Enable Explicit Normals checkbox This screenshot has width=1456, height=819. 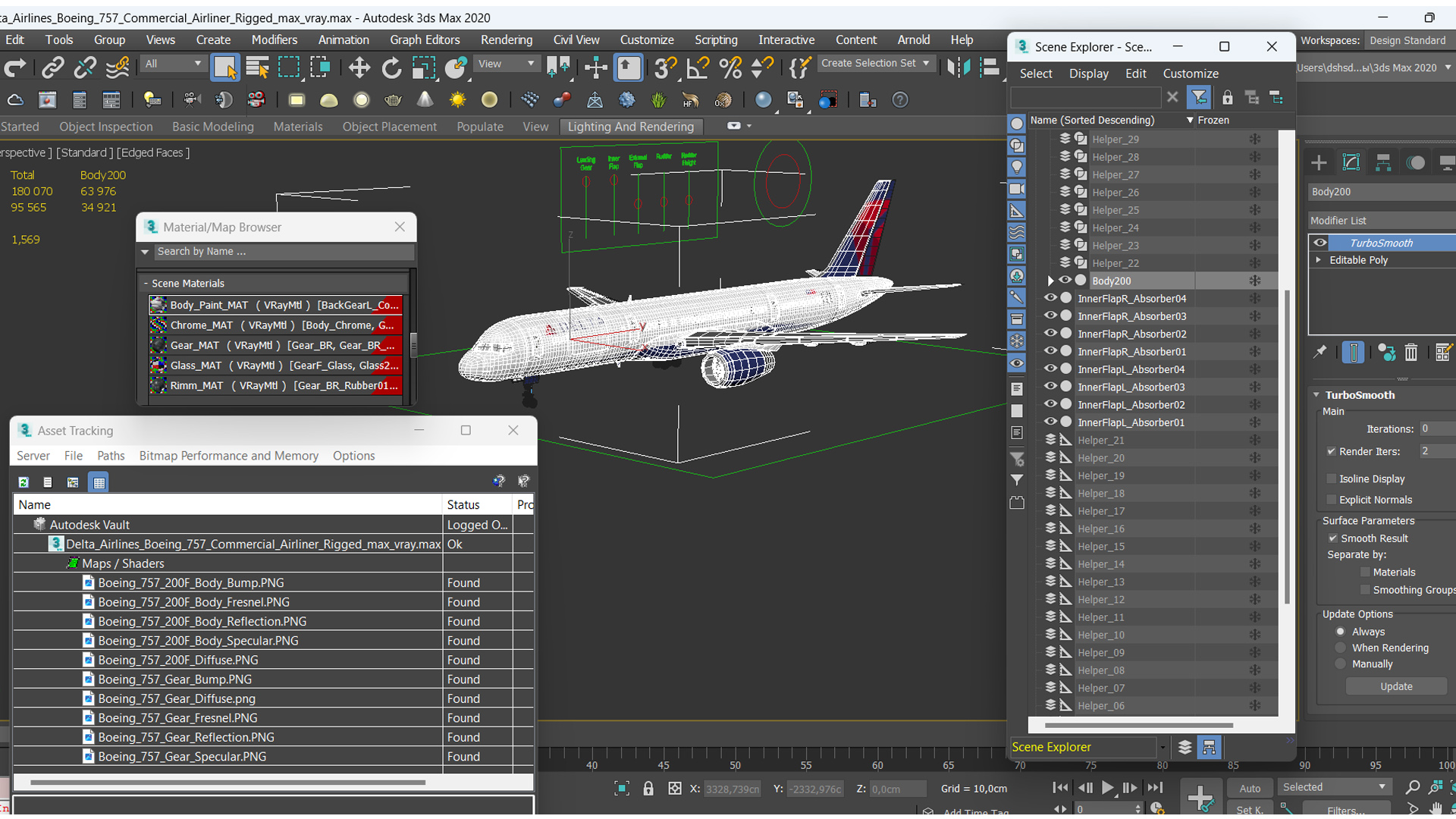point(1331,500)
